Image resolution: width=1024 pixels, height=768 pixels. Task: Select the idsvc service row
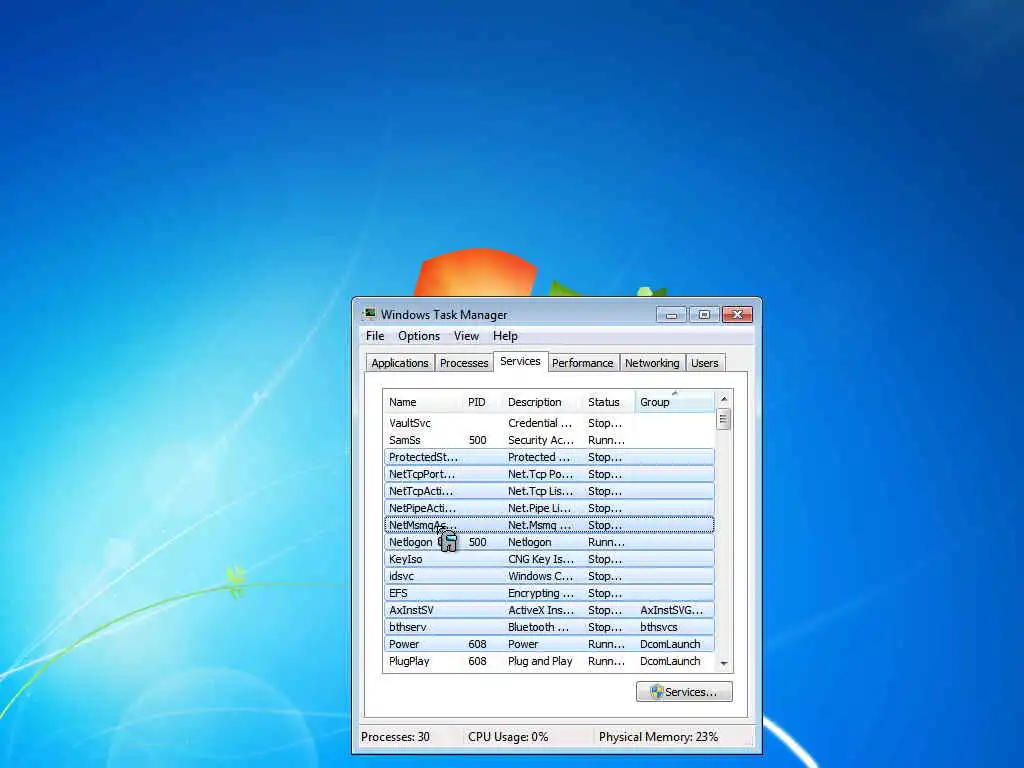tap(549, 576)
